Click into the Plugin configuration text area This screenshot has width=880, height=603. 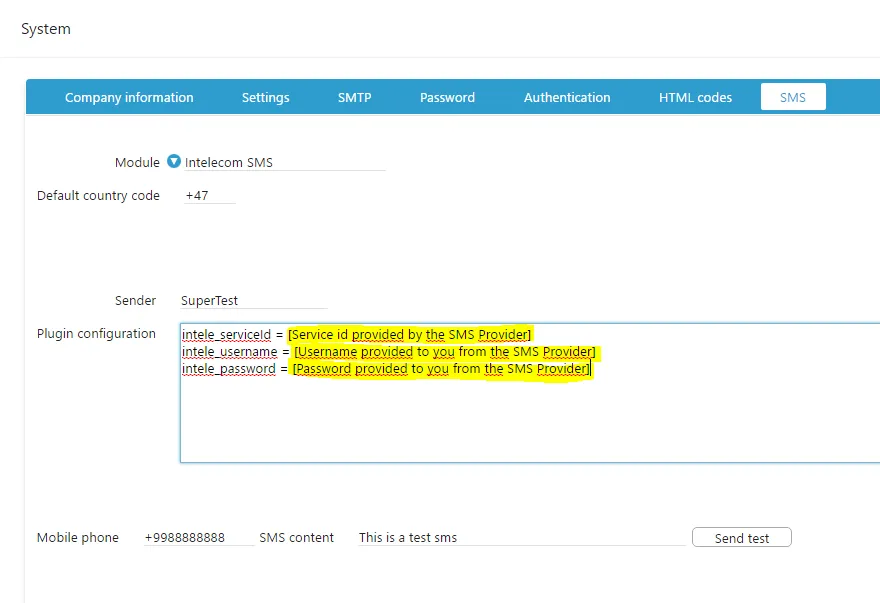pos(530,393)
